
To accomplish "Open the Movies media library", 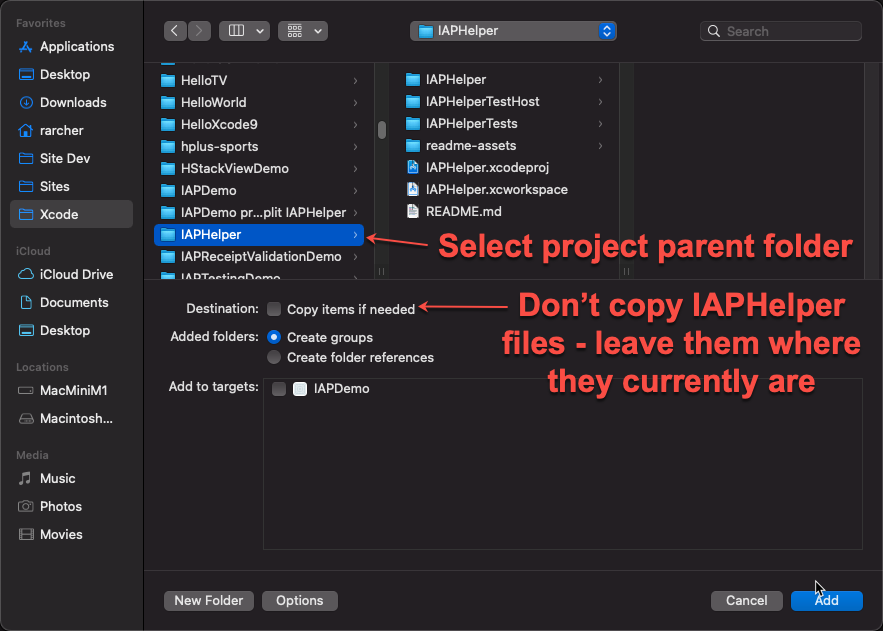I will (x=71, y=535).
